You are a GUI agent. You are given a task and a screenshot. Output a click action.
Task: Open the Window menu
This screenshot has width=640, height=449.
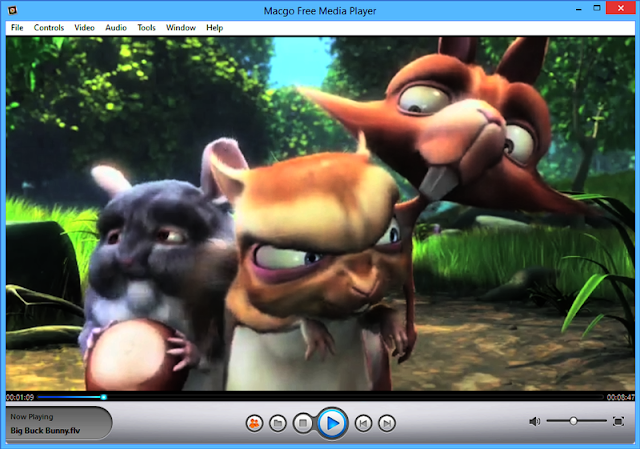point(181,28)
